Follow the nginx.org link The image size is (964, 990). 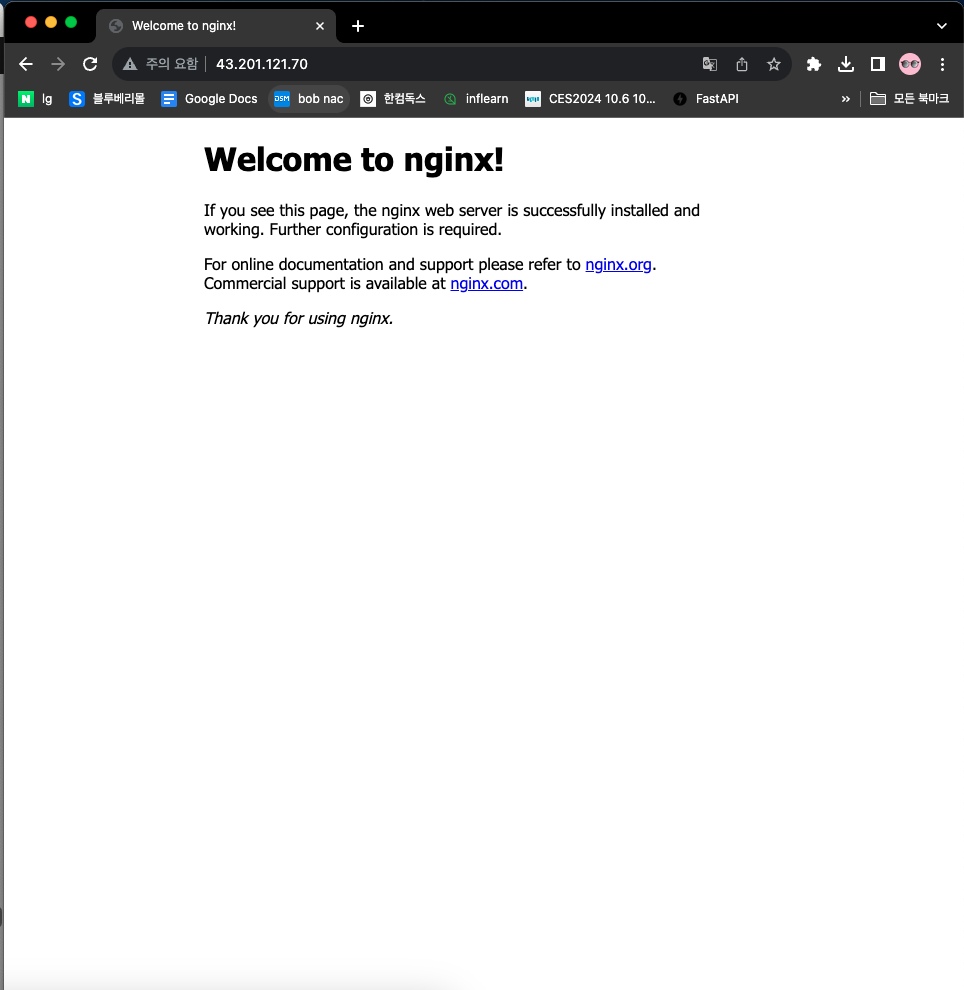point(618,265)
